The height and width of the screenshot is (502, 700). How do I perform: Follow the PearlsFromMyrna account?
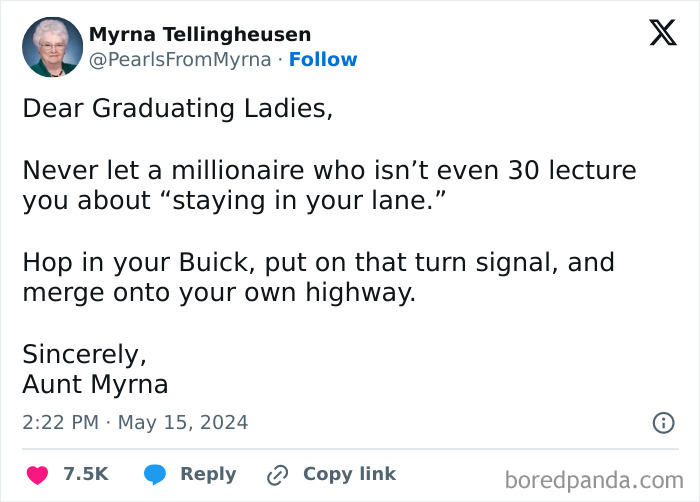(x=323, y=59)
